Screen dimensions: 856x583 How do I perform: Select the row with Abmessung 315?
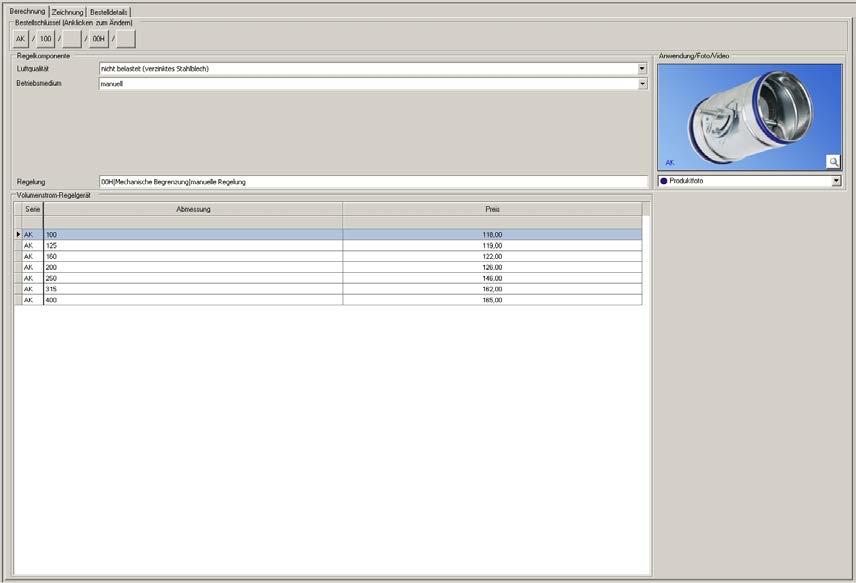(x=328, y=289)
